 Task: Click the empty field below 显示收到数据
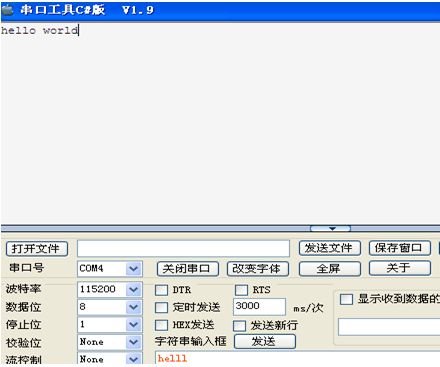pyautogui.click(x=389, y=327)
